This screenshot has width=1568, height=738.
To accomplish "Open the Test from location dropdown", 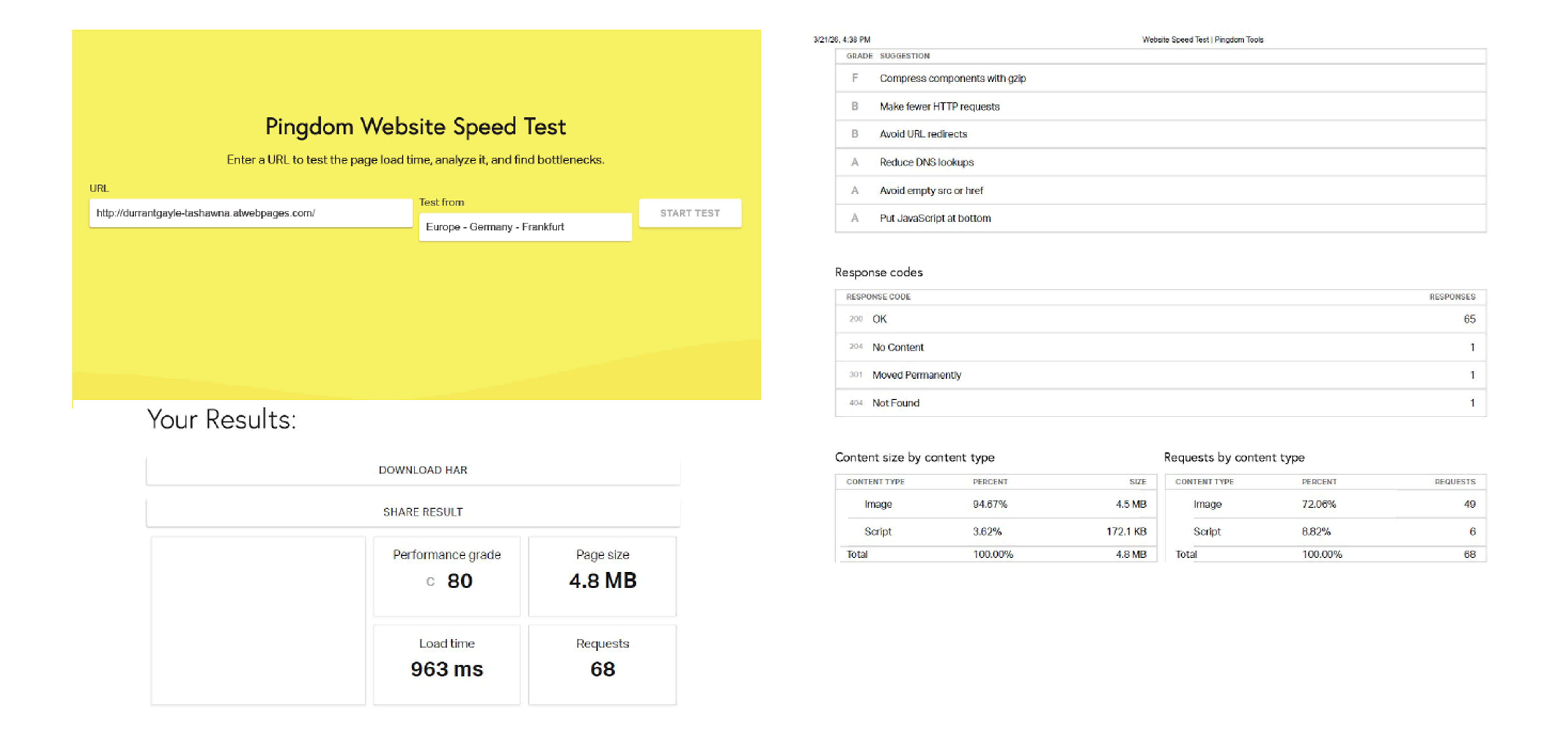I will [525, 227].
